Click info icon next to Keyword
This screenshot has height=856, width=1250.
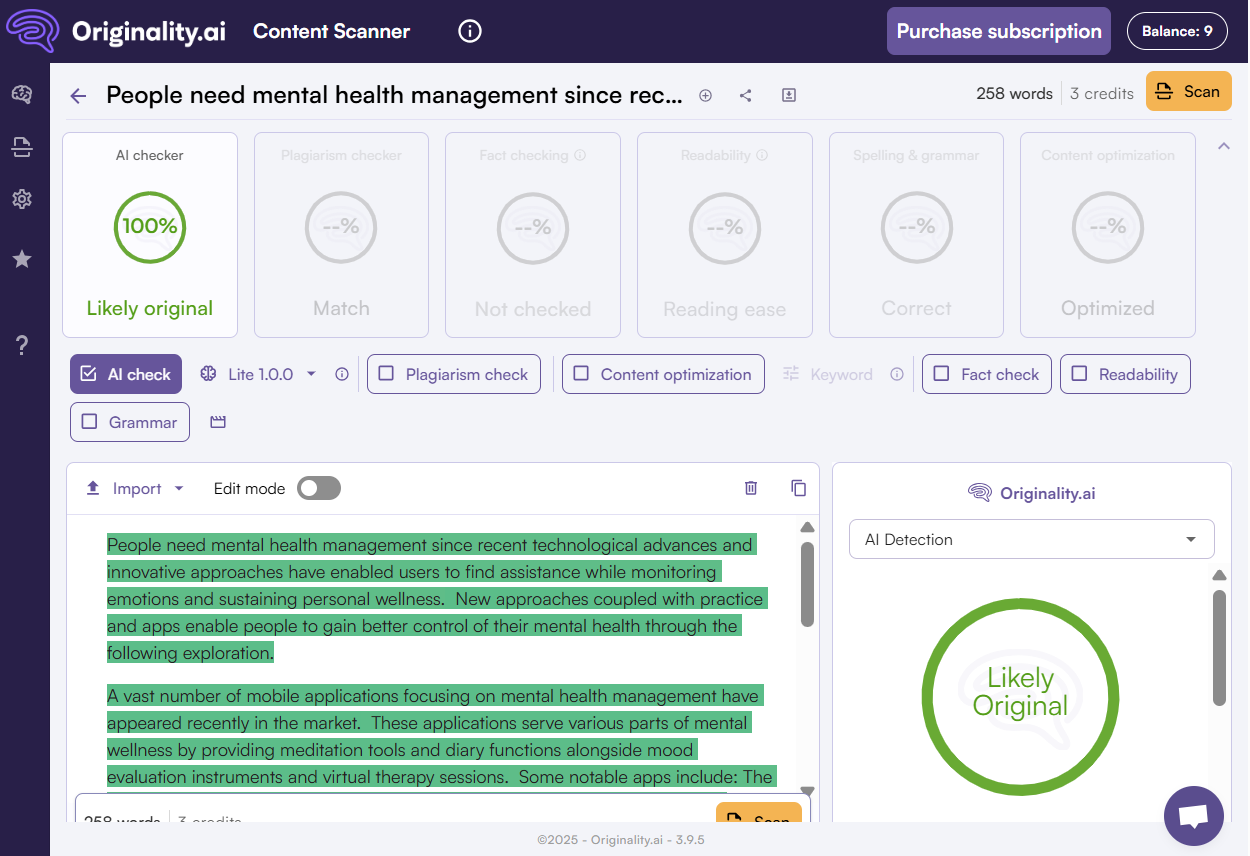[897, 374]
